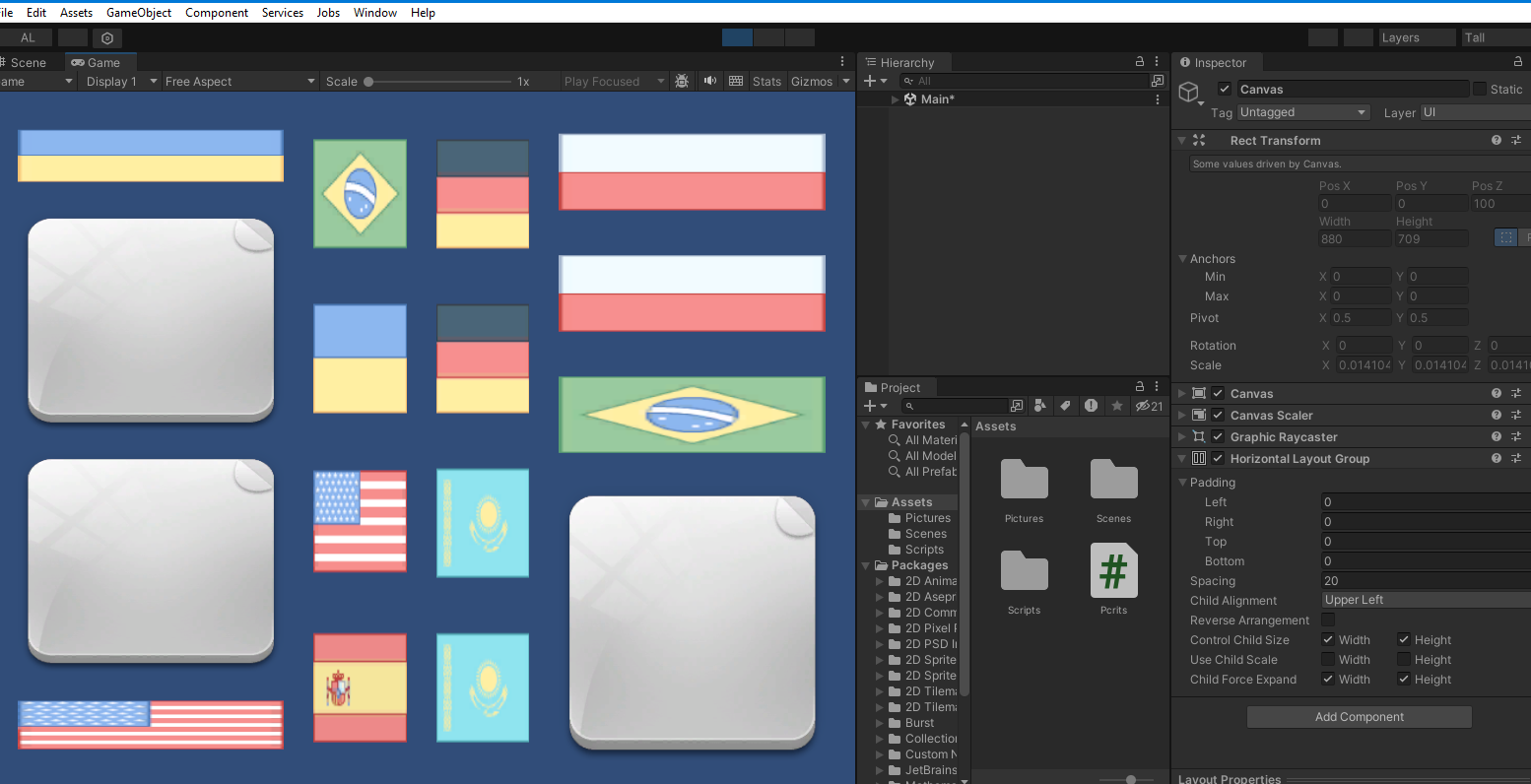Click Search by Label tag icon in Project
1531x784 pixels.
(1065, 406)
